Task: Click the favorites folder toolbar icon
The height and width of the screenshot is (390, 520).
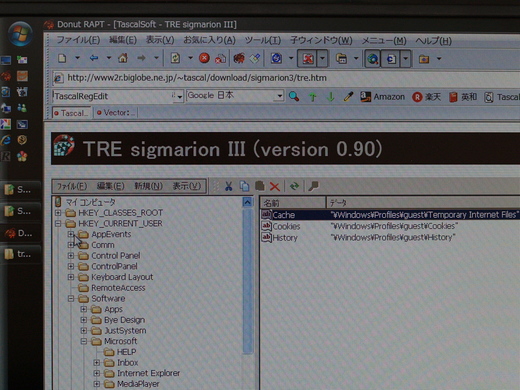Action: click(424, 59)
